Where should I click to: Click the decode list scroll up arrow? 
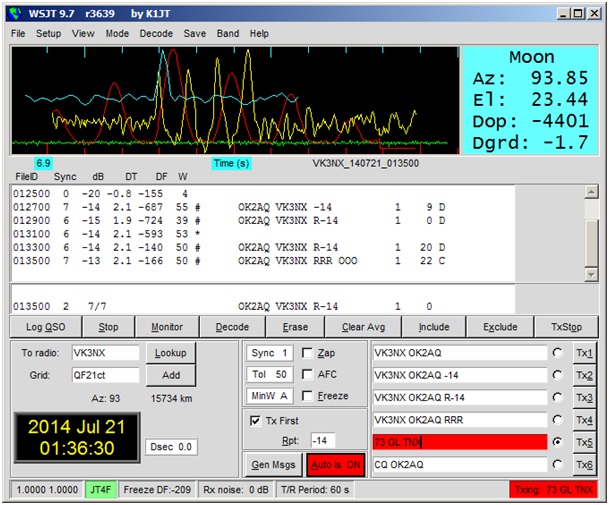591,192
